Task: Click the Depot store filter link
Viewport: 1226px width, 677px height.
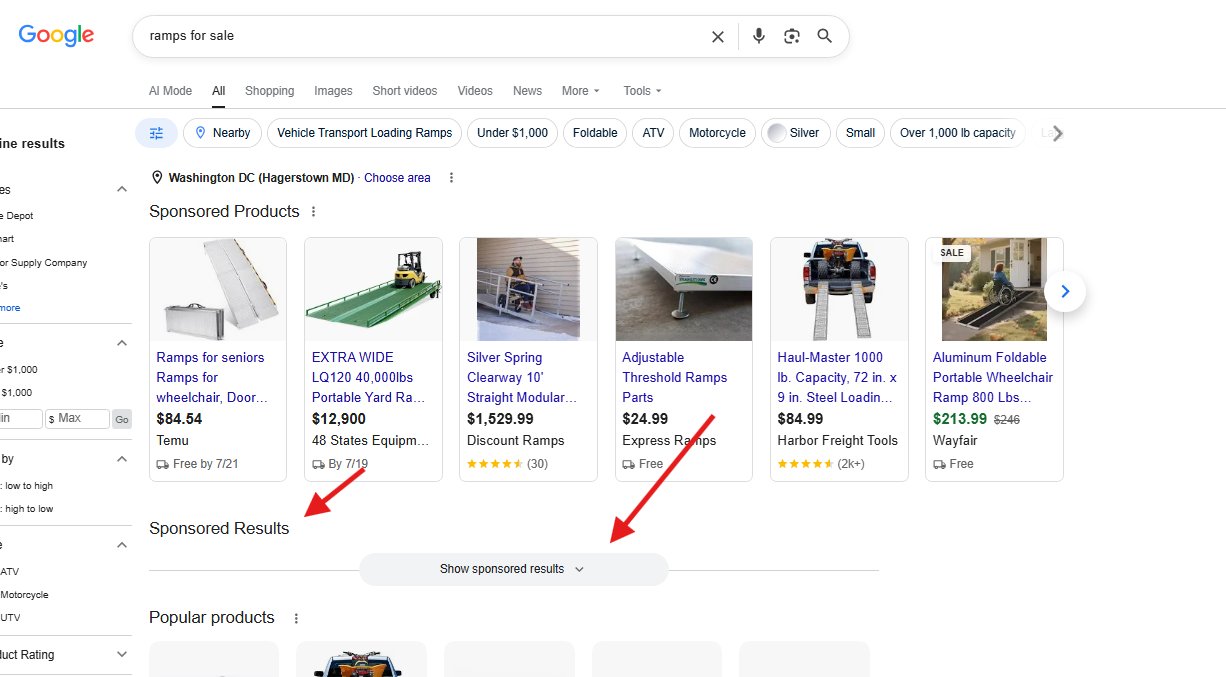Action: click(x=17, y=216)
